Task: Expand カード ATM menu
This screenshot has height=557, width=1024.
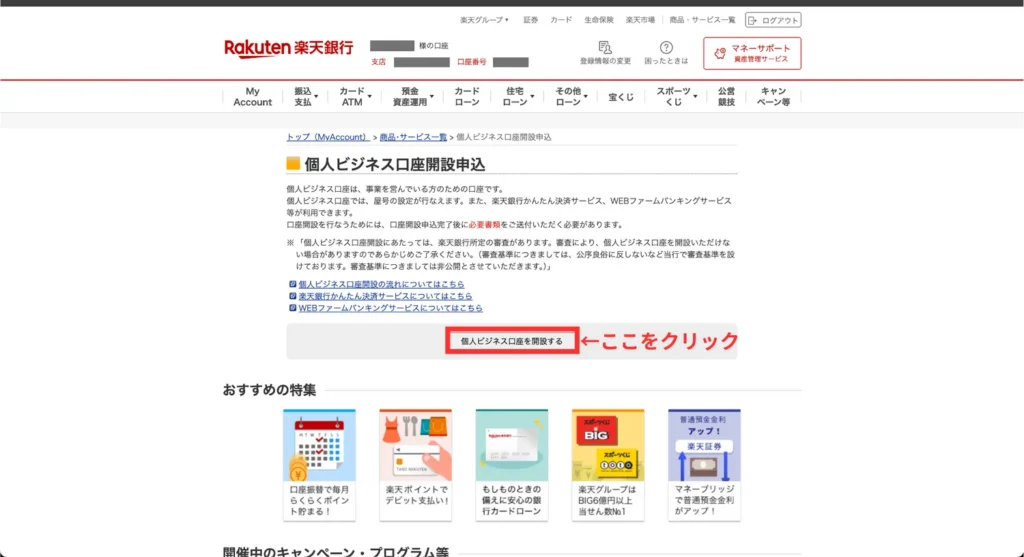Action: click(354, 97)
